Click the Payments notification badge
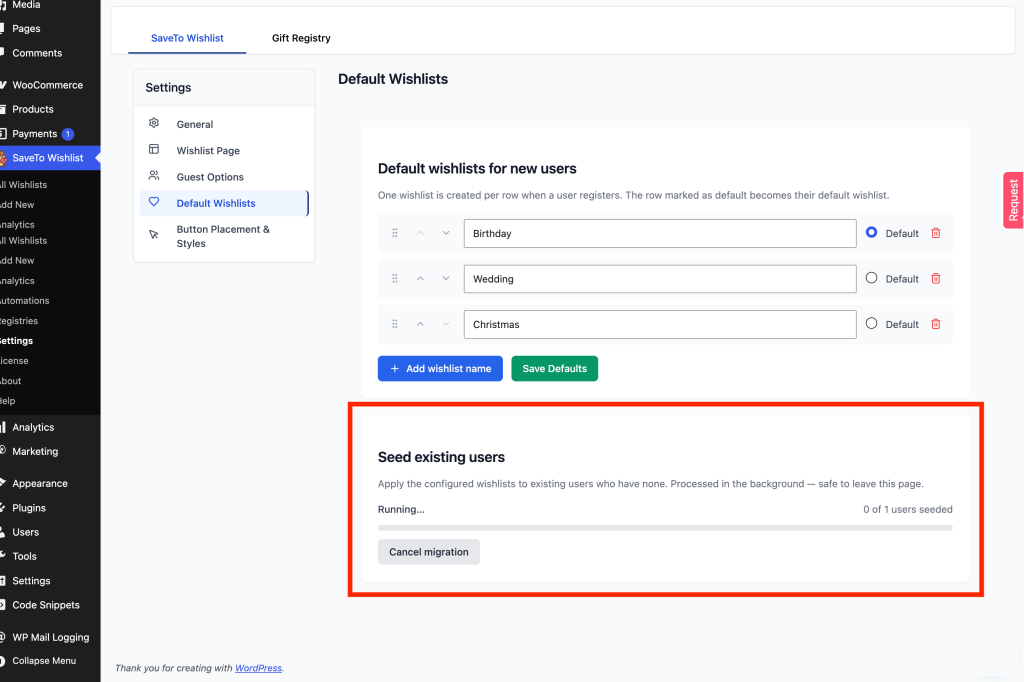The image size is (1024, 682). pyautogui.click(x=67, y=134)
